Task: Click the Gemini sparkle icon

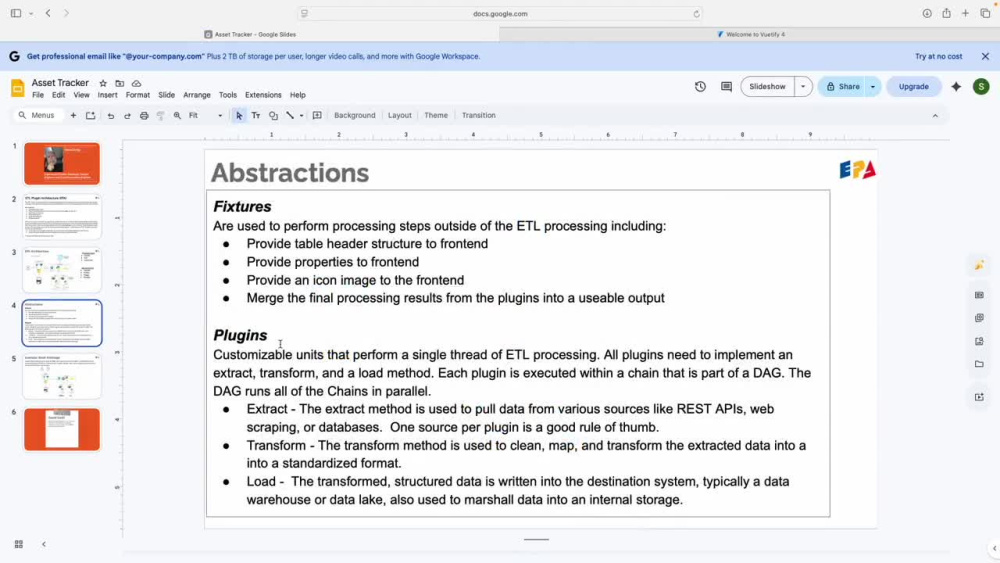Action: [x=956, y=87]
